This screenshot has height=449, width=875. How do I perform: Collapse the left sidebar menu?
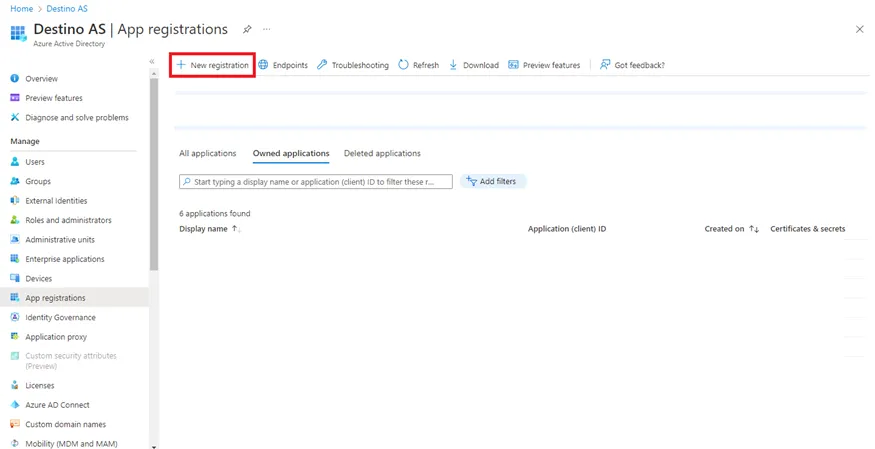152,62
